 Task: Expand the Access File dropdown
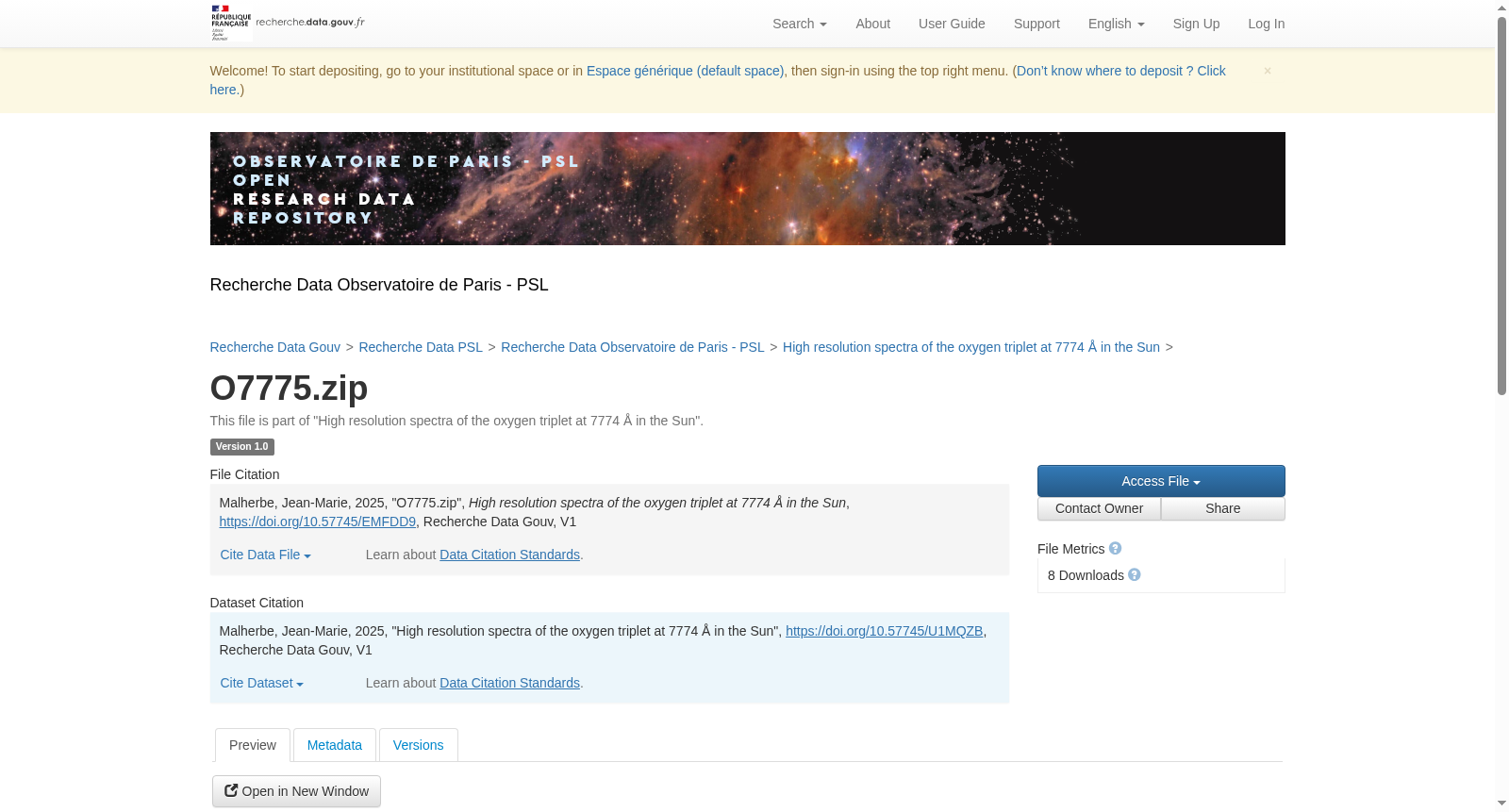1161,481
